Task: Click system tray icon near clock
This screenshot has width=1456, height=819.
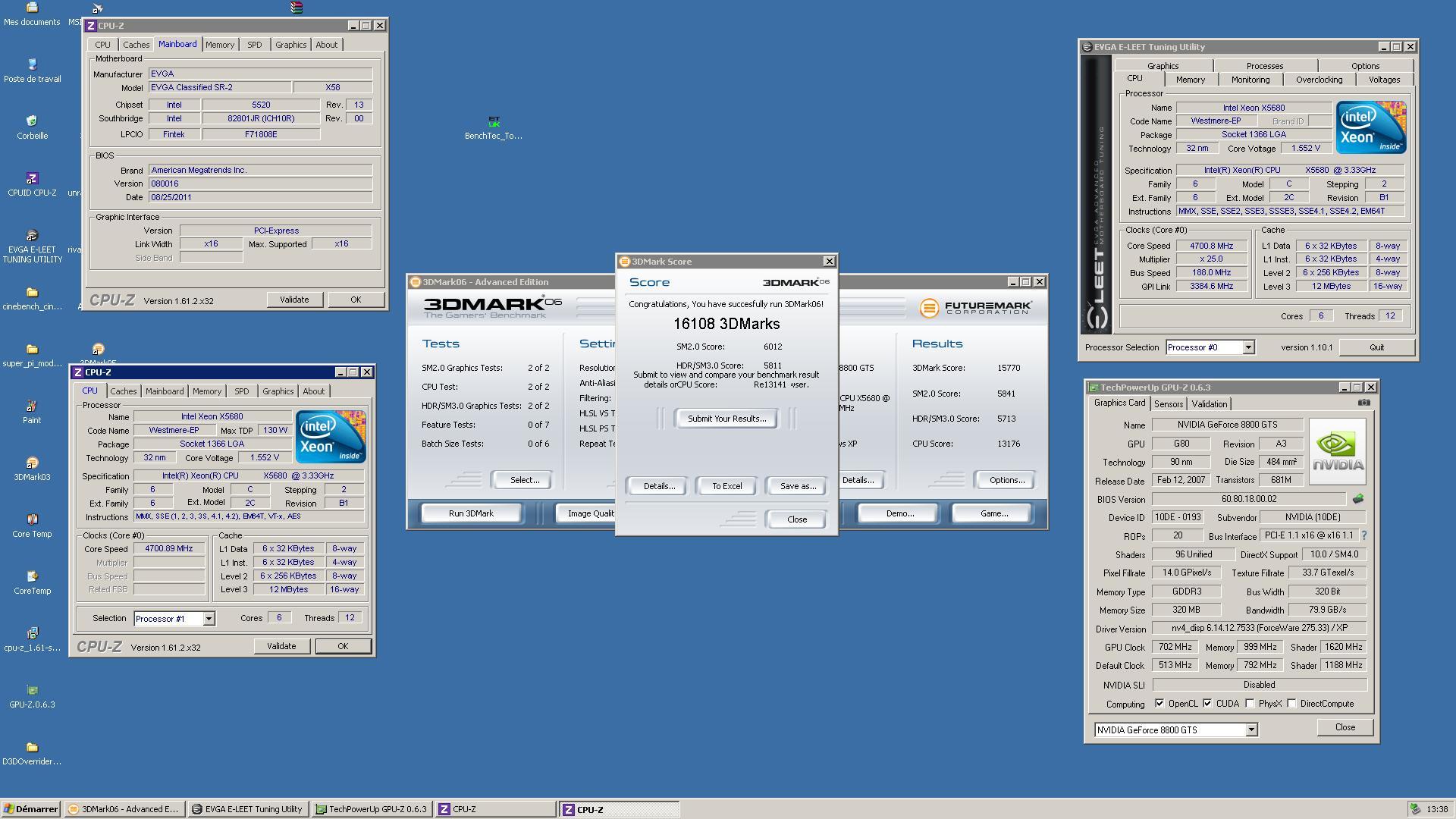Action: click(x=1414, y=809)
